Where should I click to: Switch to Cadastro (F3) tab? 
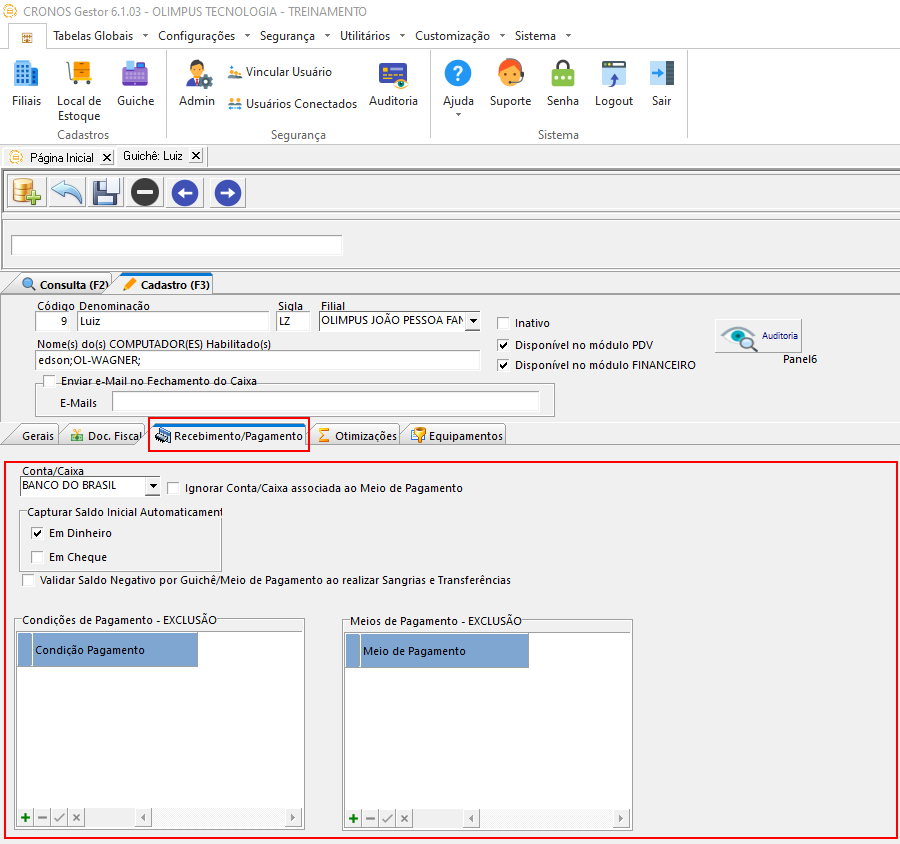point(166,285)
